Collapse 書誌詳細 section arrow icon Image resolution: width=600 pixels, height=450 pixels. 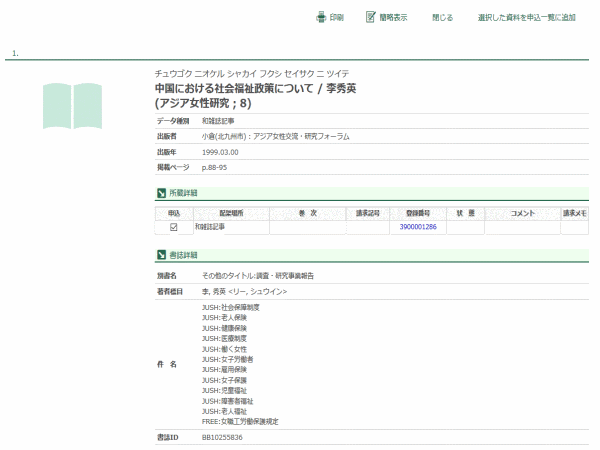161,255
